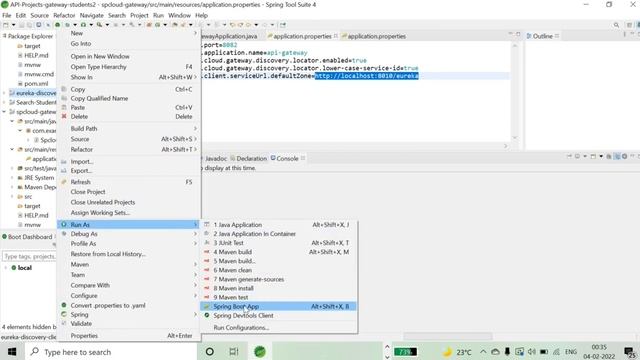This screenshot has height=360, width=640.
Task: Choose Spring Devtools Client entry
Action: (x=278, y=316)
